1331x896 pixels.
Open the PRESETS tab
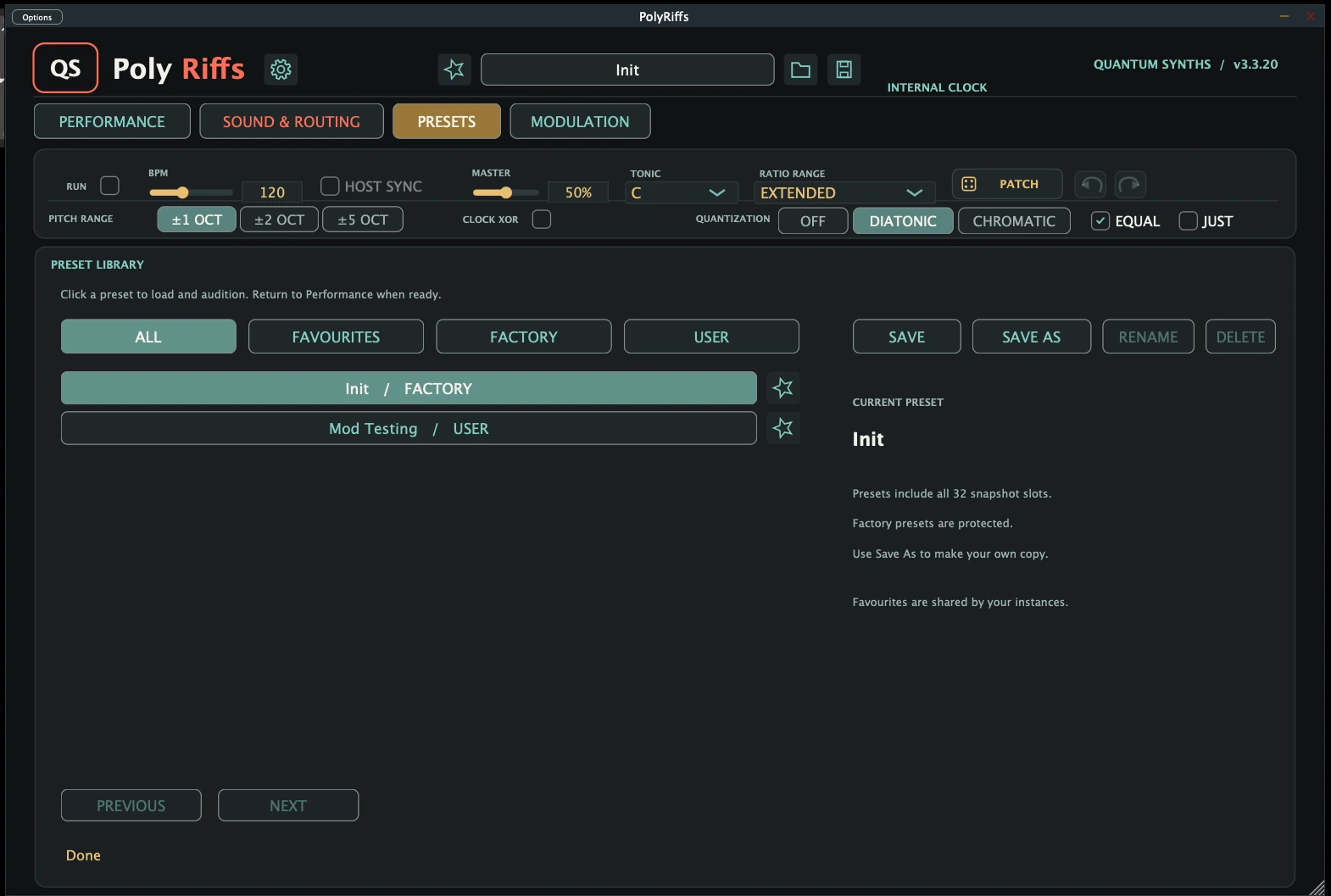(x=447, y=121)
